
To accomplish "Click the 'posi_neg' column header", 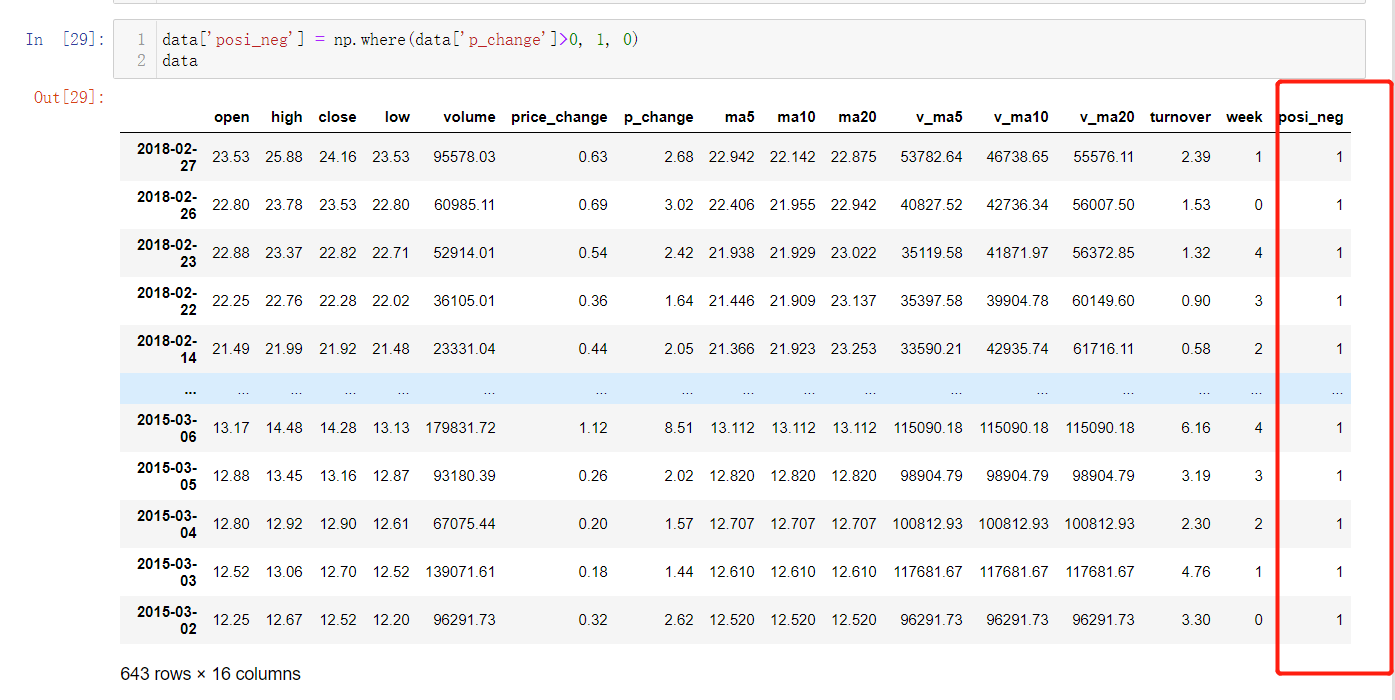I will [x=1311, y=117].
